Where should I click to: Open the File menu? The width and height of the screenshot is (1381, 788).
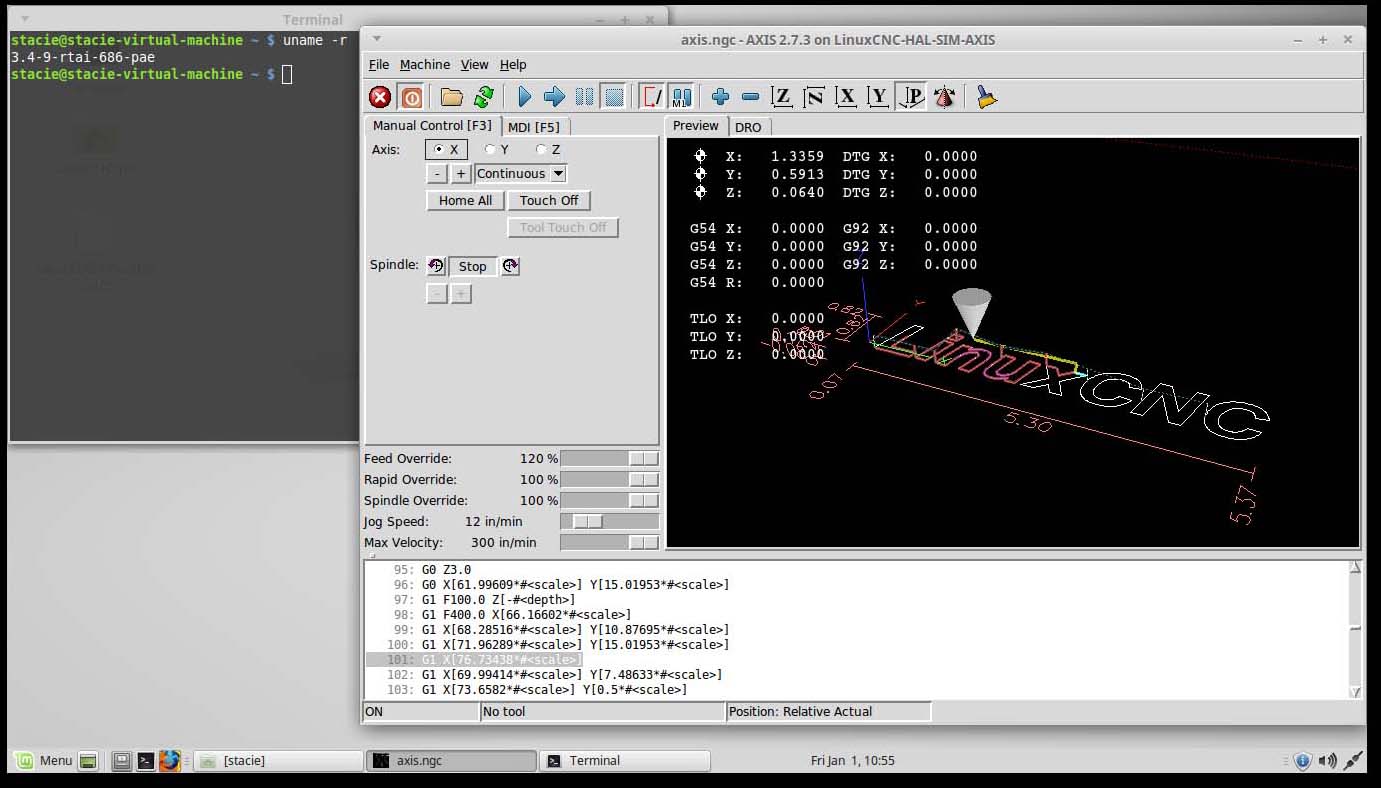coord(379,64)
